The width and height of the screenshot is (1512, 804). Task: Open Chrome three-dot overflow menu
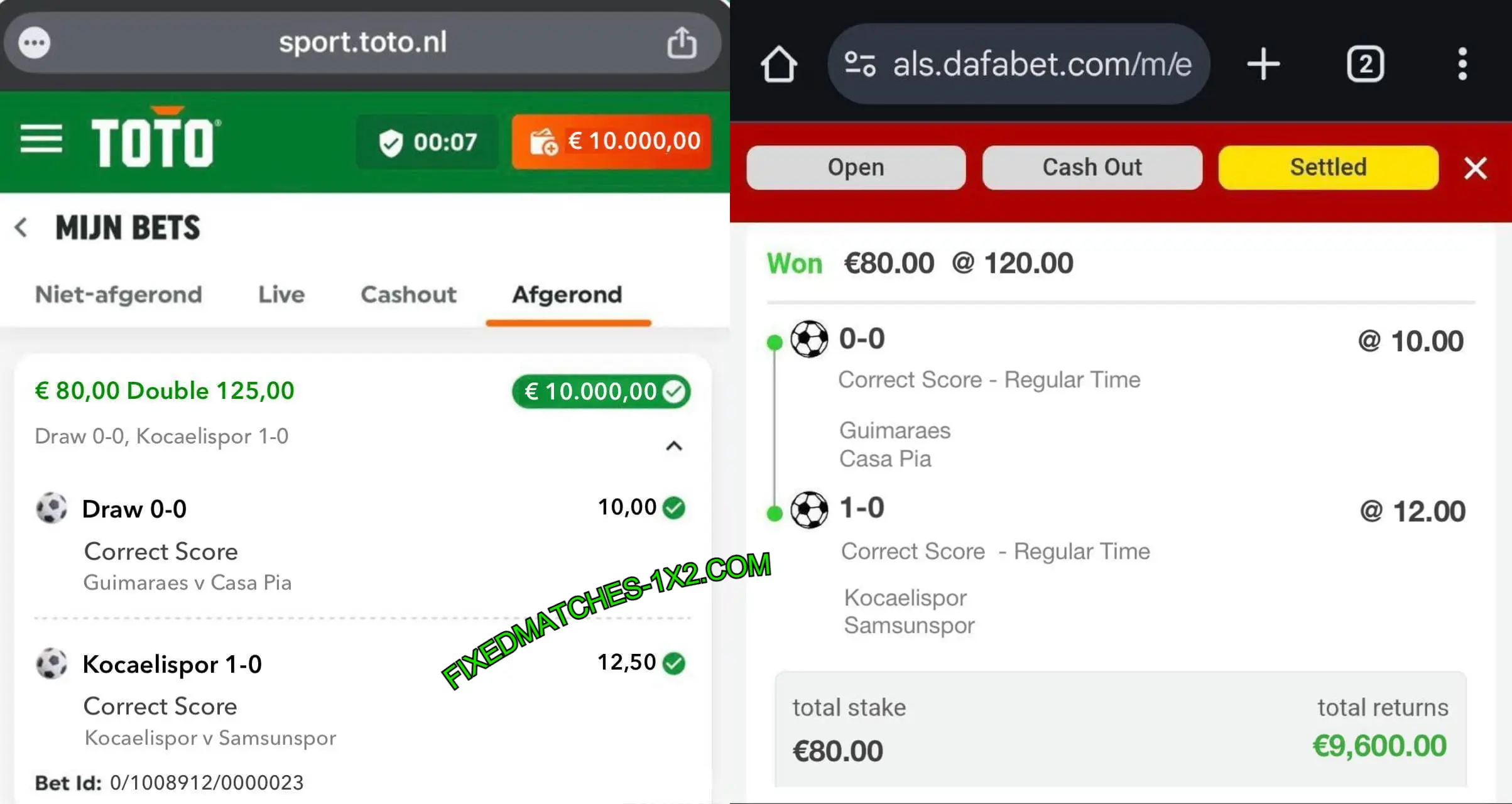(1462, 64)
